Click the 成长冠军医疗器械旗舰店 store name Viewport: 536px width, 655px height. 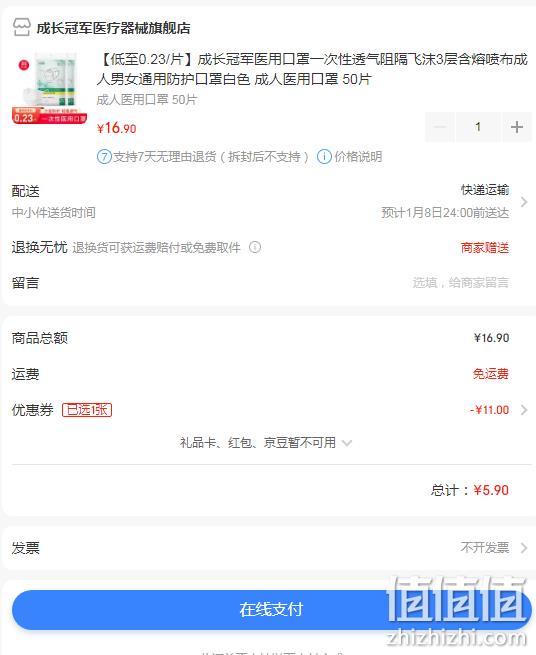point(114,28)
